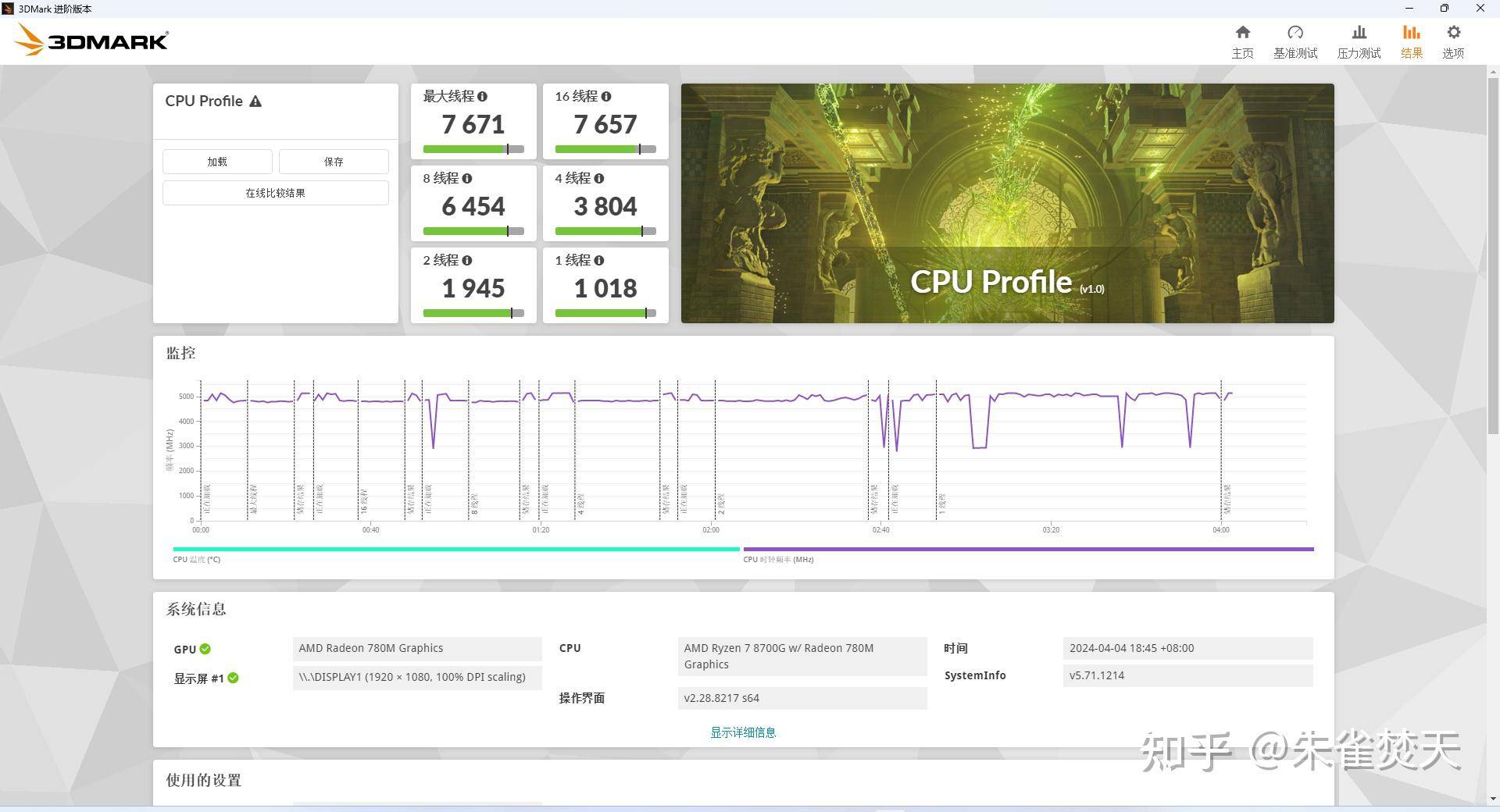Click the info icon beside 4 线程
This screenshot has height=812, width=1500.
point(599,179)
